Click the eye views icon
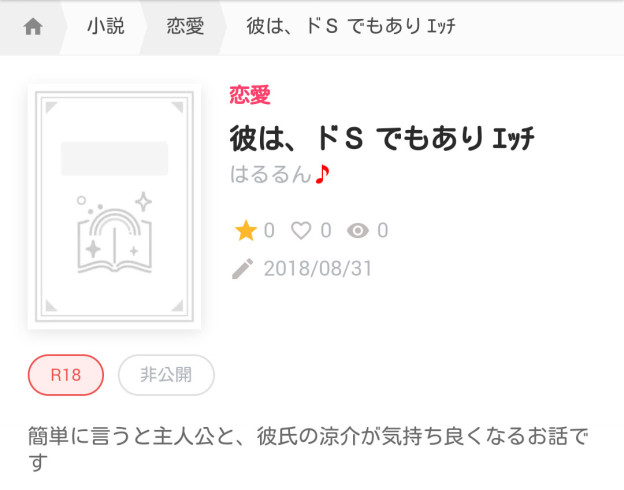Image resolution: width=624 pixels, height=490 pixels. 358,230
